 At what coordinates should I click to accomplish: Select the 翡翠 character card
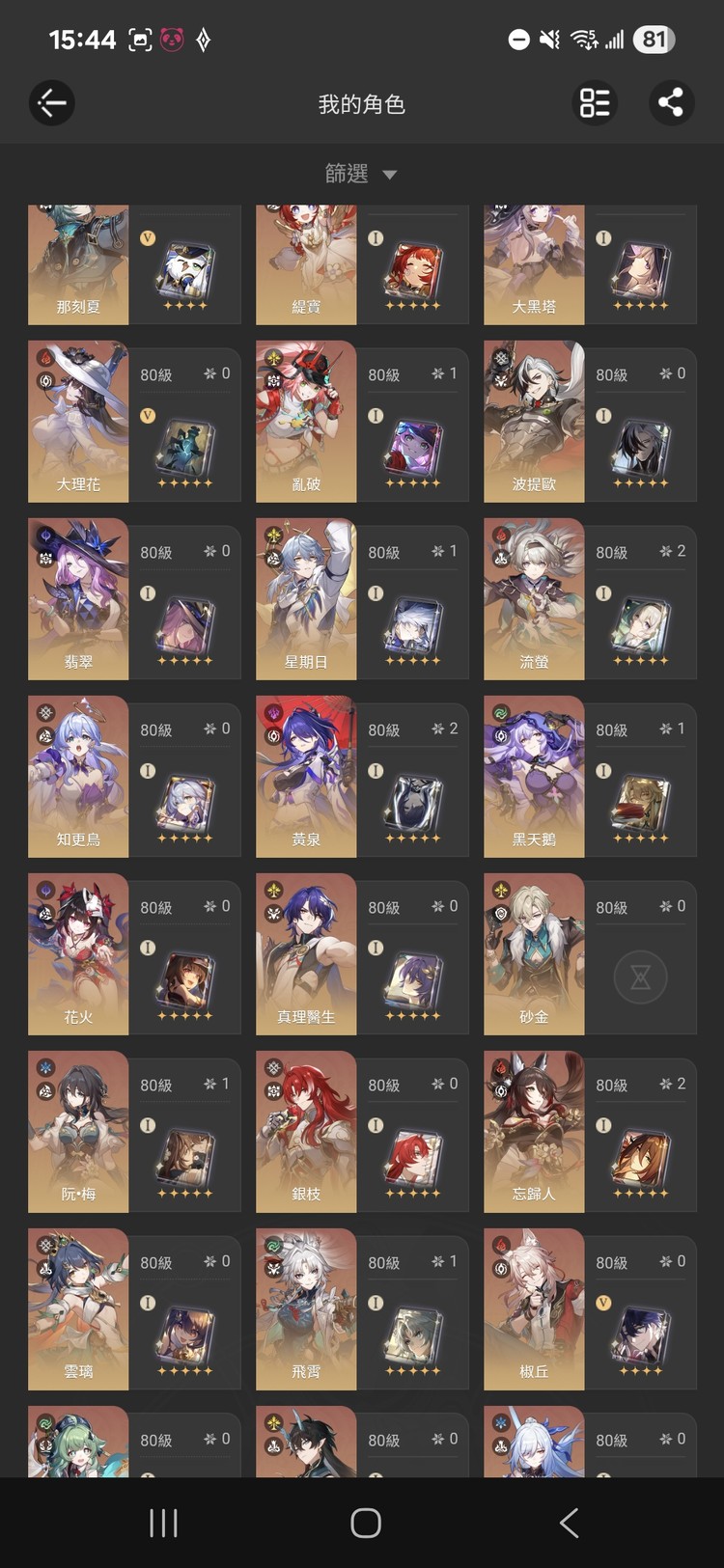[x=134, y=598]
